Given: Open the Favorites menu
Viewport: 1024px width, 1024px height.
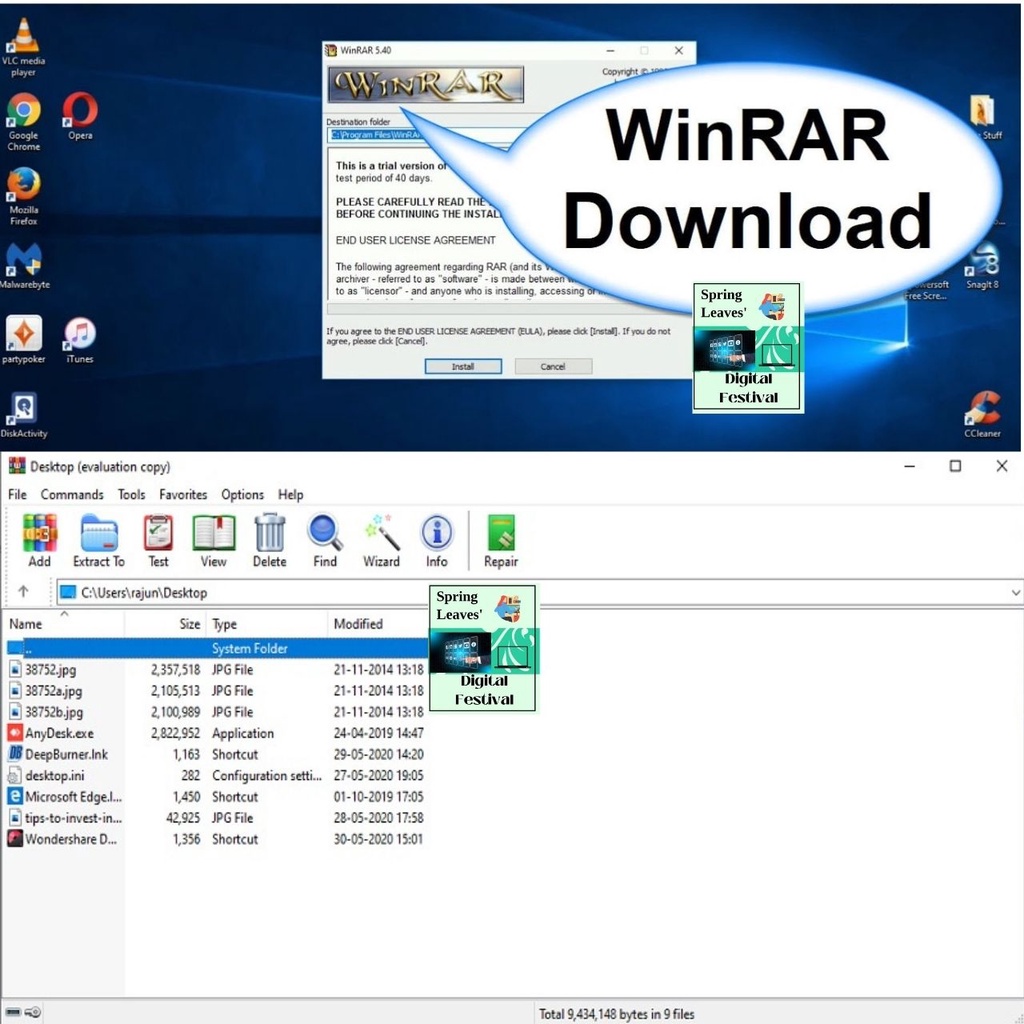Looking at the screenshot, I should 183,494.
